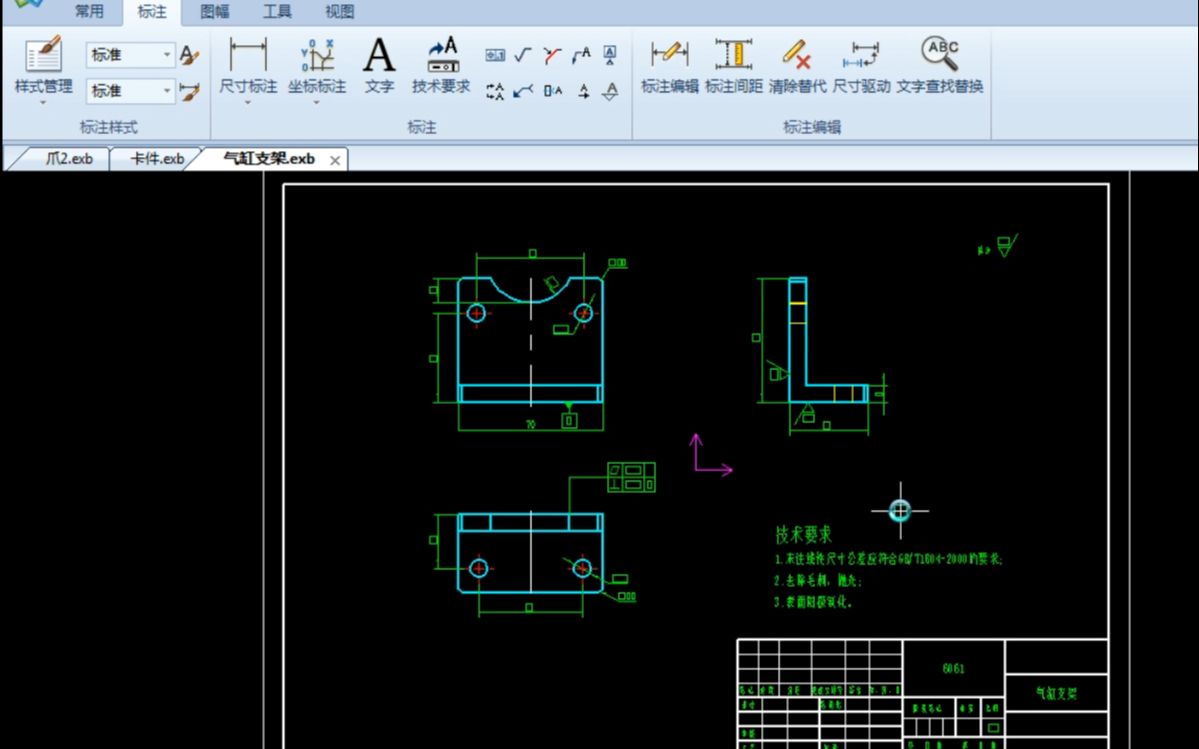Expand the arrow beneath 尺寸标注

tap(248, 102)
